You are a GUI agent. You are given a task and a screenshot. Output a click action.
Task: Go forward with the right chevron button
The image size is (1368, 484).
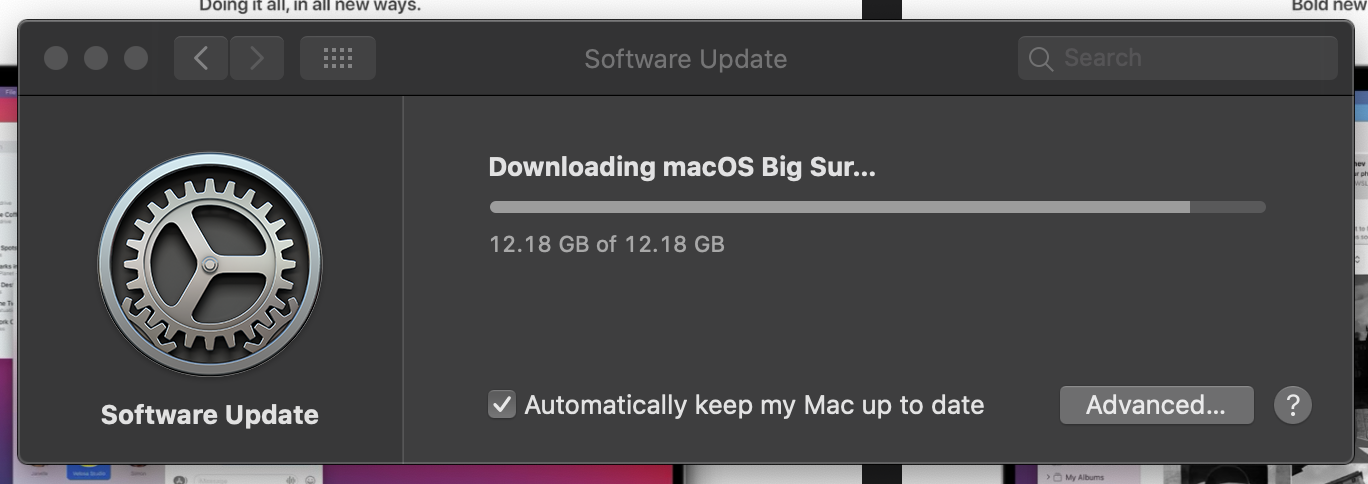(x=257, y=58)
